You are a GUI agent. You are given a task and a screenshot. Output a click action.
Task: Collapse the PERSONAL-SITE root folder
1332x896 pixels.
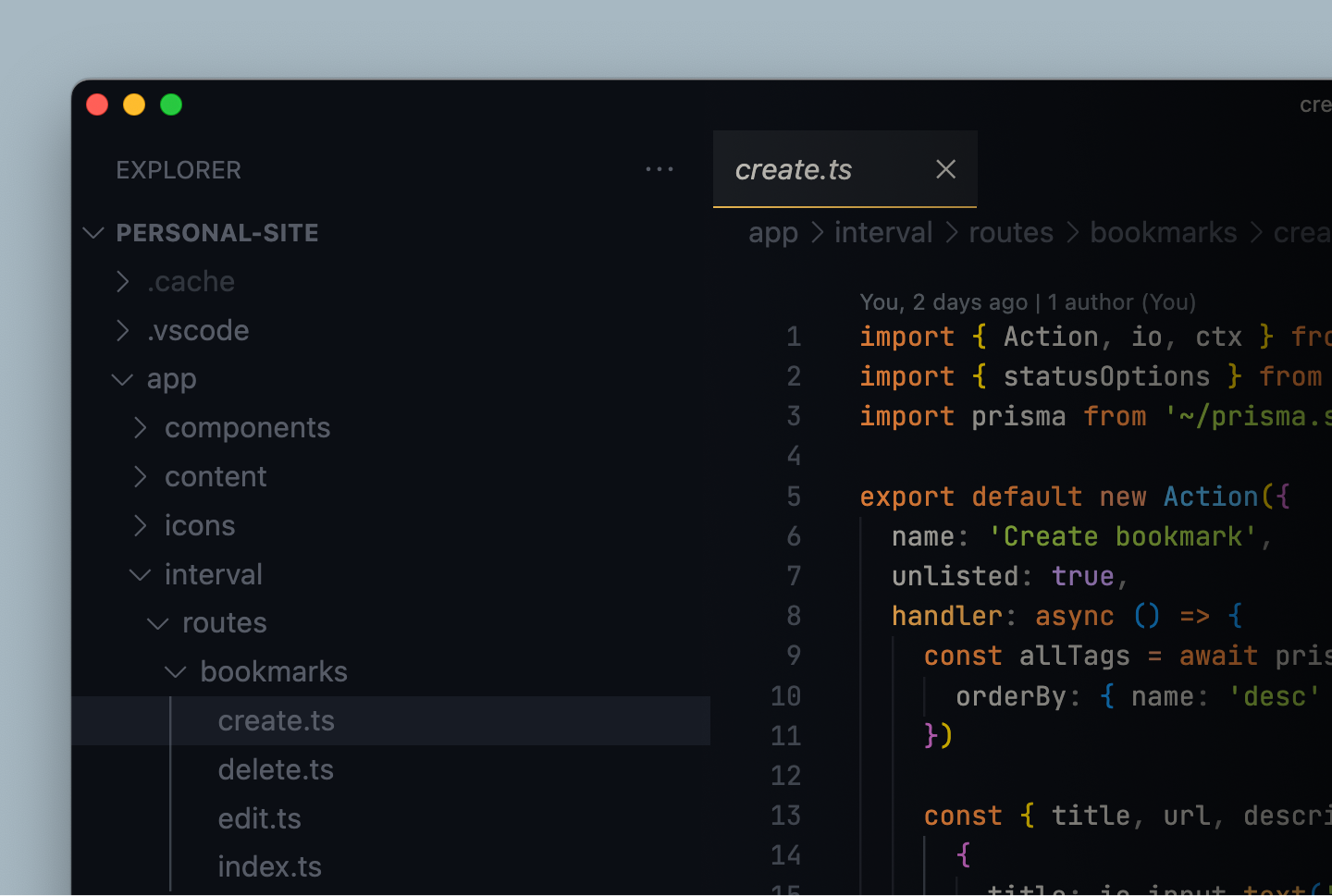(92, 232)
